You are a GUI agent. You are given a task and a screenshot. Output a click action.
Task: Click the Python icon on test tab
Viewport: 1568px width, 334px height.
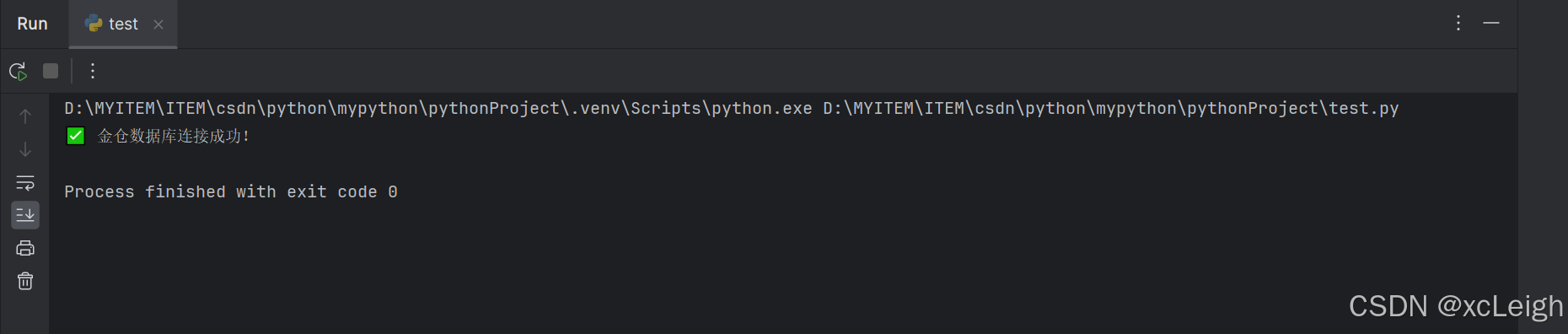(94, 24)
